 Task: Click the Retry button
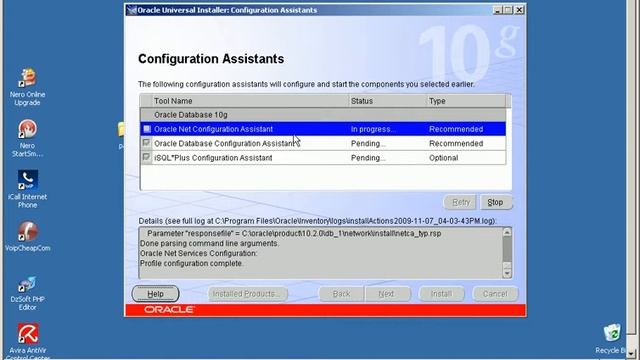coord(460,202)
